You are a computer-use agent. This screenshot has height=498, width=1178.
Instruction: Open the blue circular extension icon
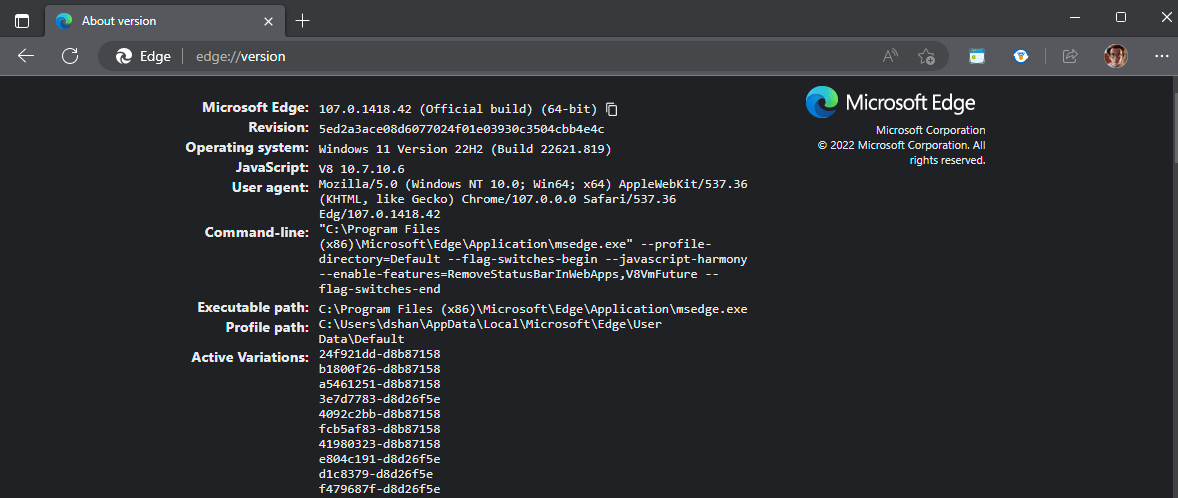[x=1021, y=56]
